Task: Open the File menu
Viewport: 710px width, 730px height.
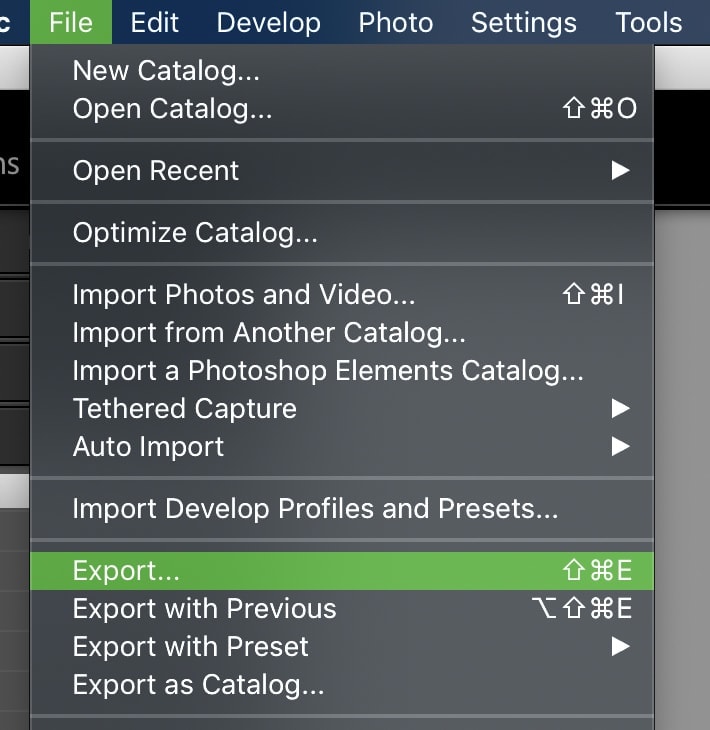Action: (x=71, y=22)
